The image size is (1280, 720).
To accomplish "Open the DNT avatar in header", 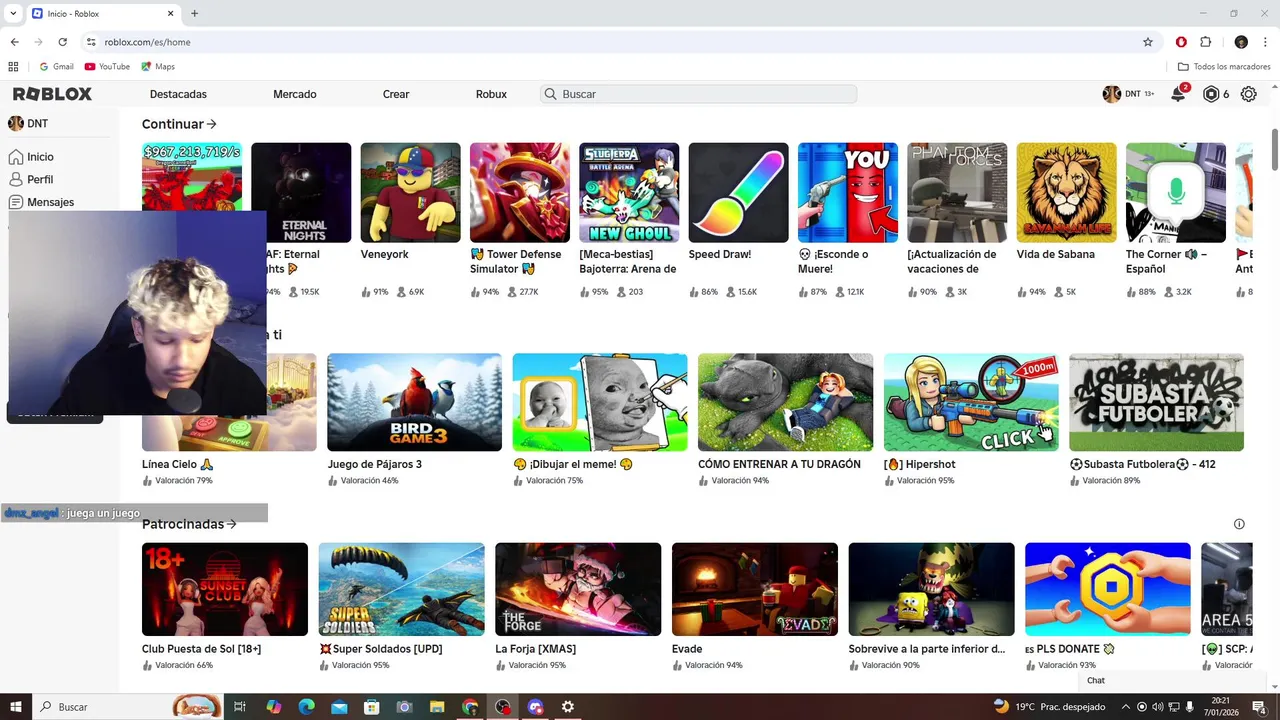I will (x=1111, y=94).
